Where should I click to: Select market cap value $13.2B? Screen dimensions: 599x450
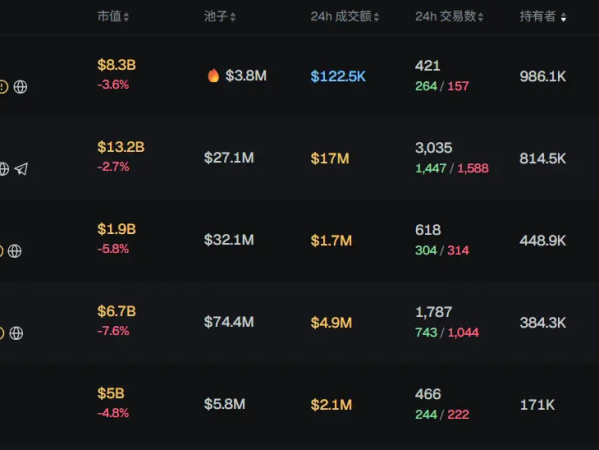point(121,147)
